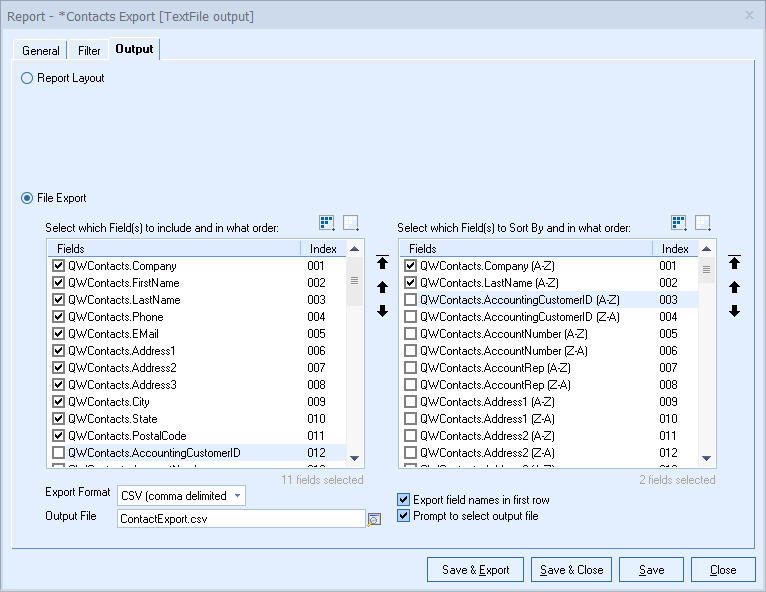Image resolution: width=766 pixels, height=592 pixels.
Task: Enable QWContacts.AccountingCustomerID include checkbox
Action: click(x=58, y=453)
